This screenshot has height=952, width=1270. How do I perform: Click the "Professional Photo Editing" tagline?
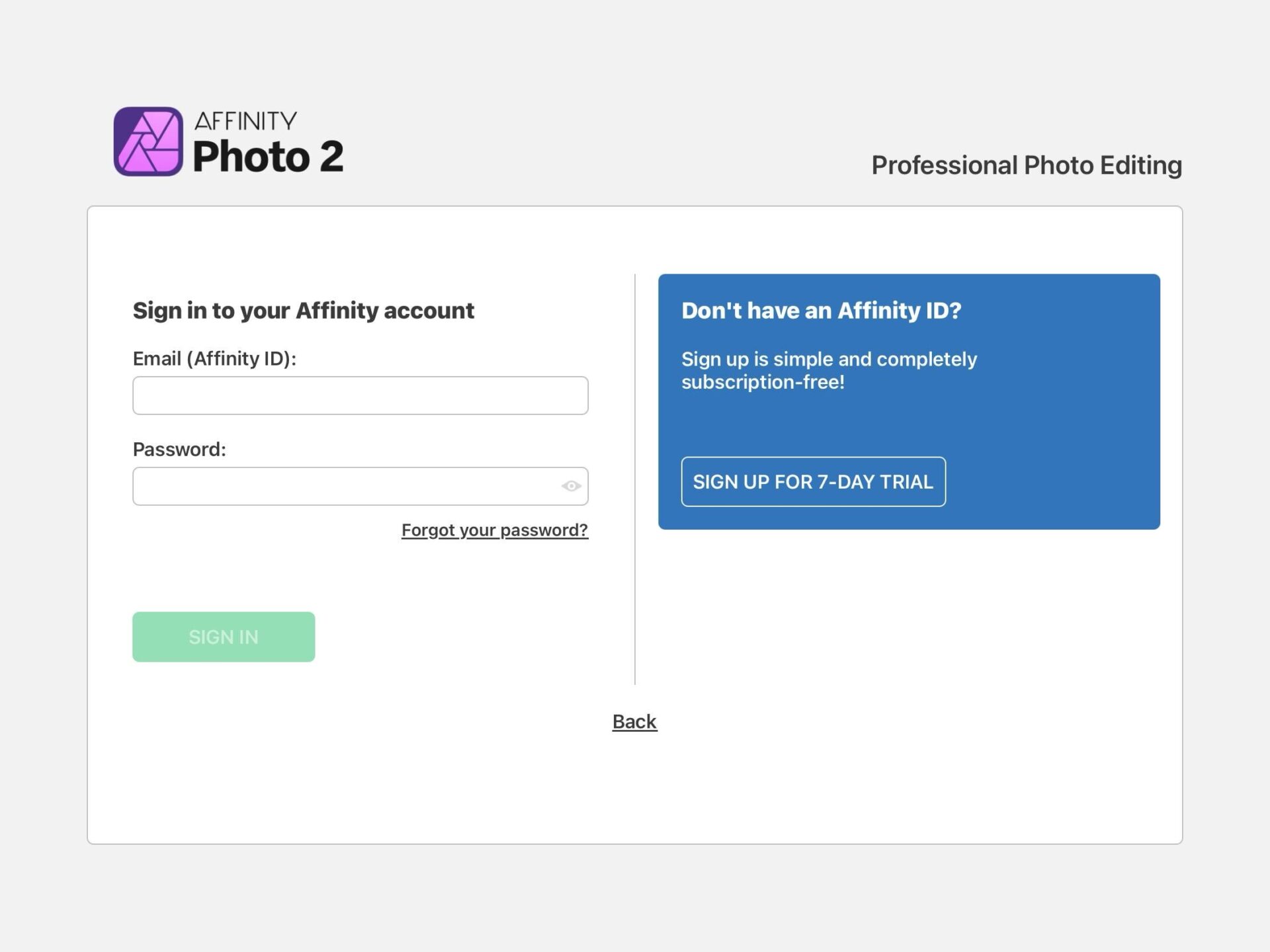point(1026,165)
